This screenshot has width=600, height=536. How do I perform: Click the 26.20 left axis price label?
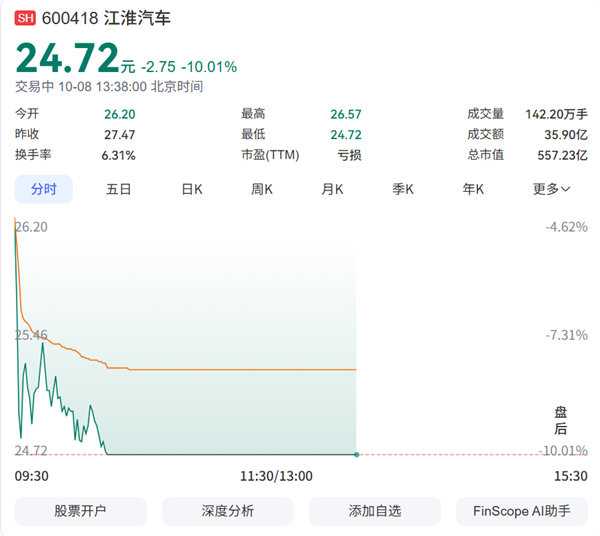tap(31, 227)
